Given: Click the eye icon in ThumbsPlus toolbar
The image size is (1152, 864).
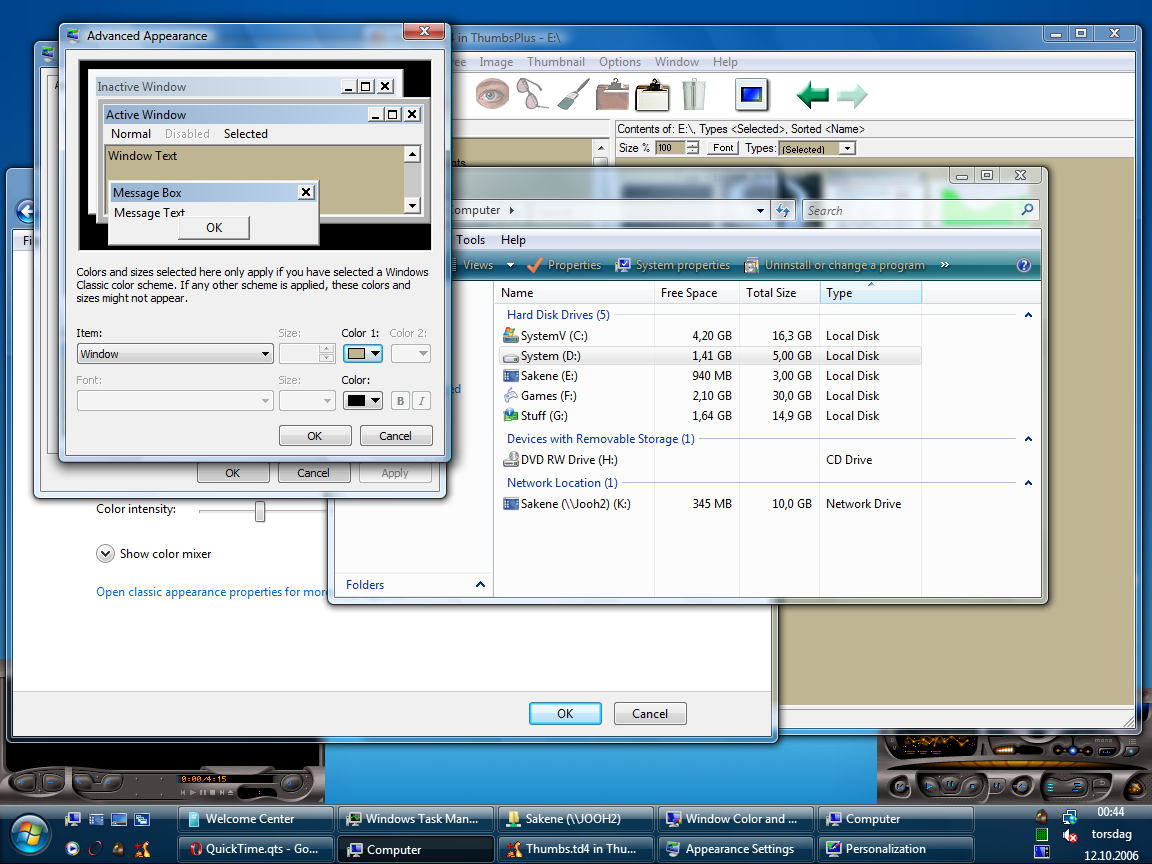Looking at the screenshot, I should coord(492,95).
